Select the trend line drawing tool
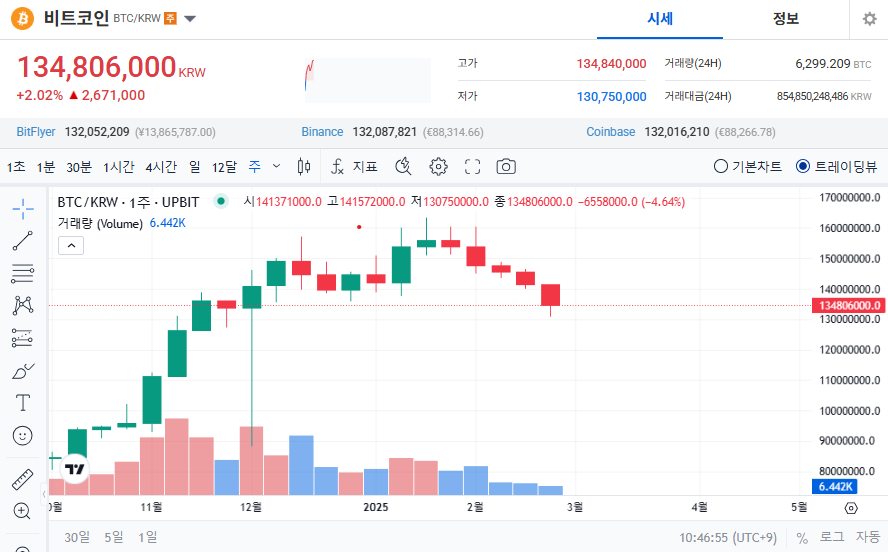888x552 pixels. pos(23,241)
